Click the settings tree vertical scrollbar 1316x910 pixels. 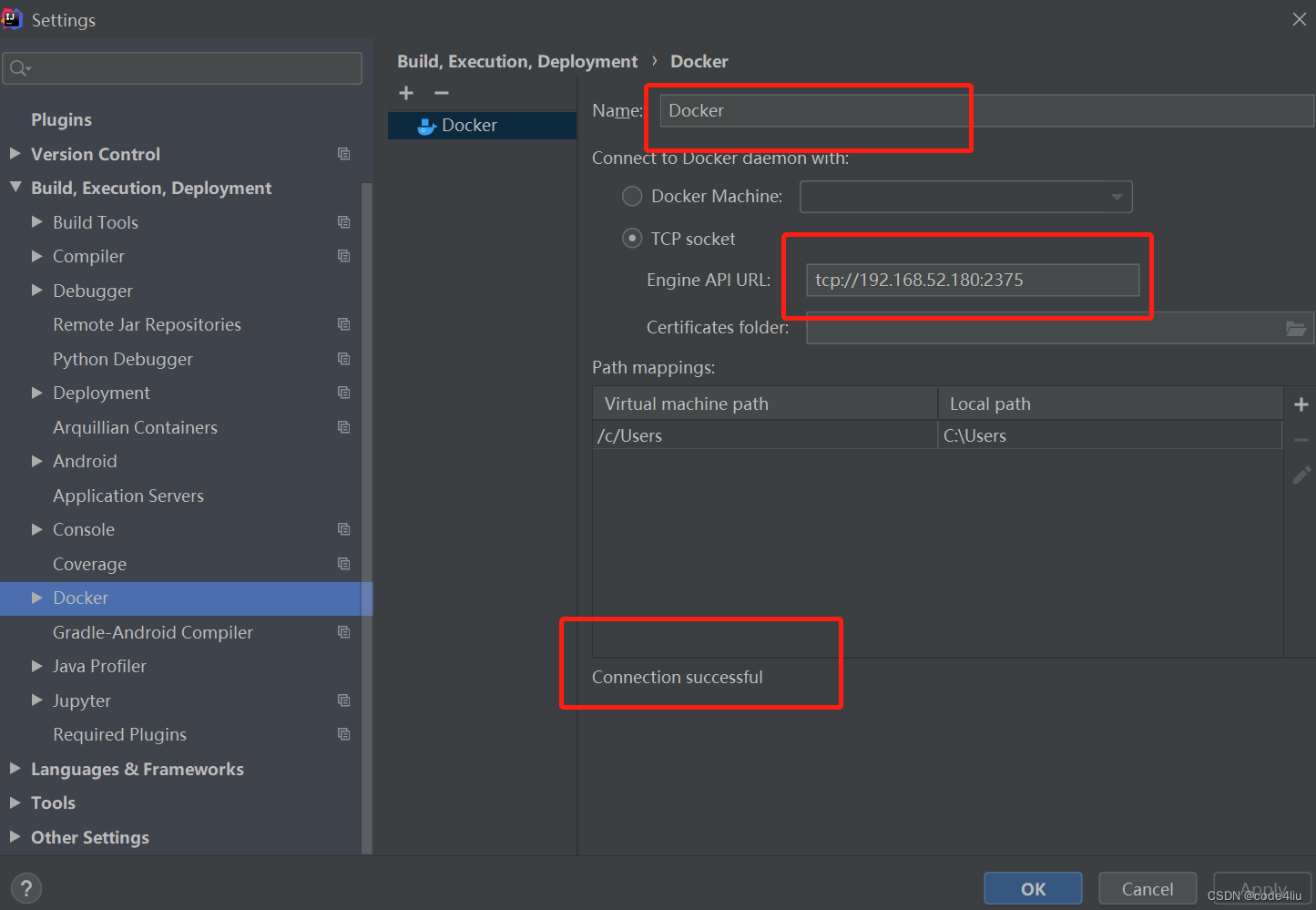[x=367, y=517]
